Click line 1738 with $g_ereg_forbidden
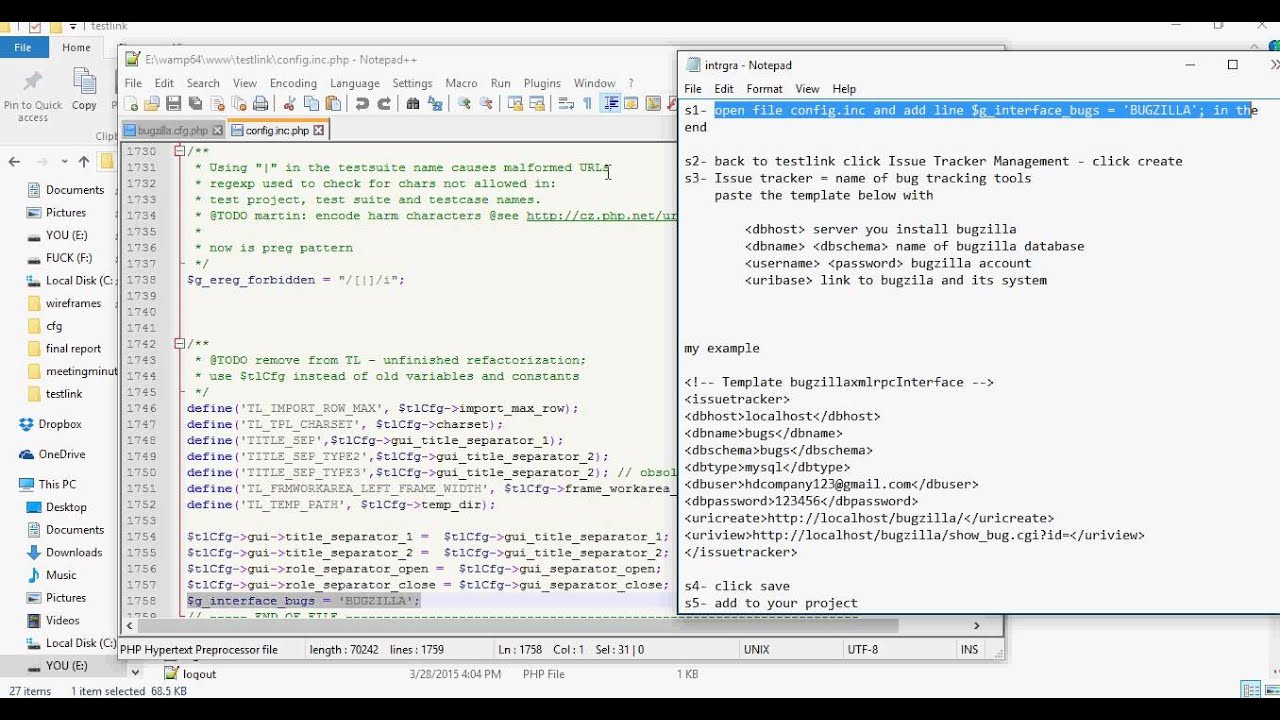 pyautogui.click(x=296, y=280)
